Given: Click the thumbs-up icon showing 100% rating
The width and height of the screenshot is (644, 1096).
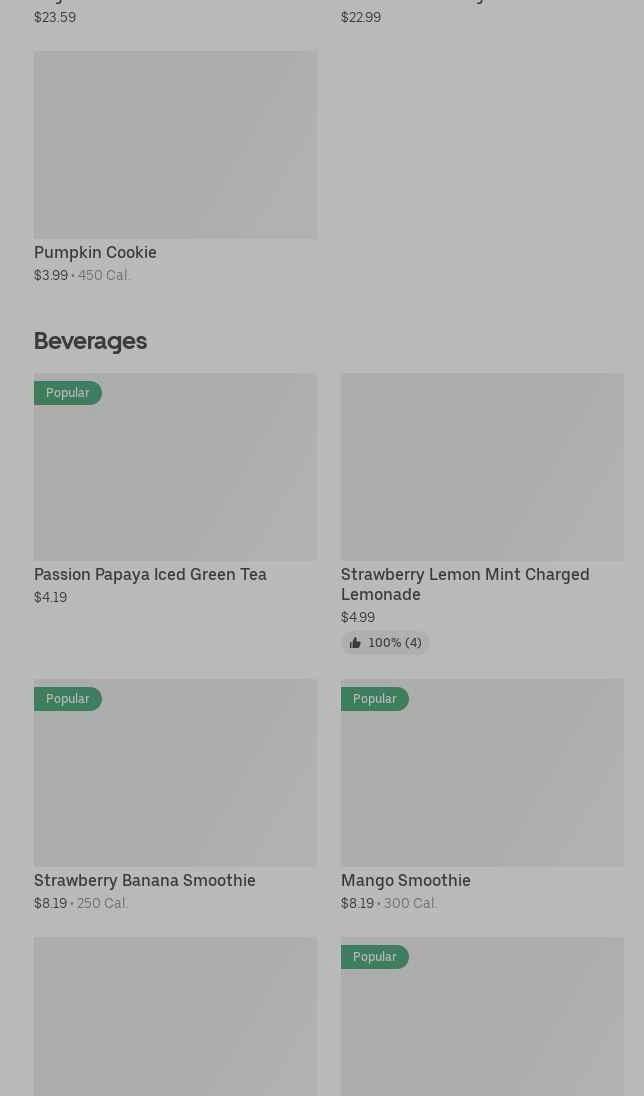Looking at the screenshot, I should [355, 643].
